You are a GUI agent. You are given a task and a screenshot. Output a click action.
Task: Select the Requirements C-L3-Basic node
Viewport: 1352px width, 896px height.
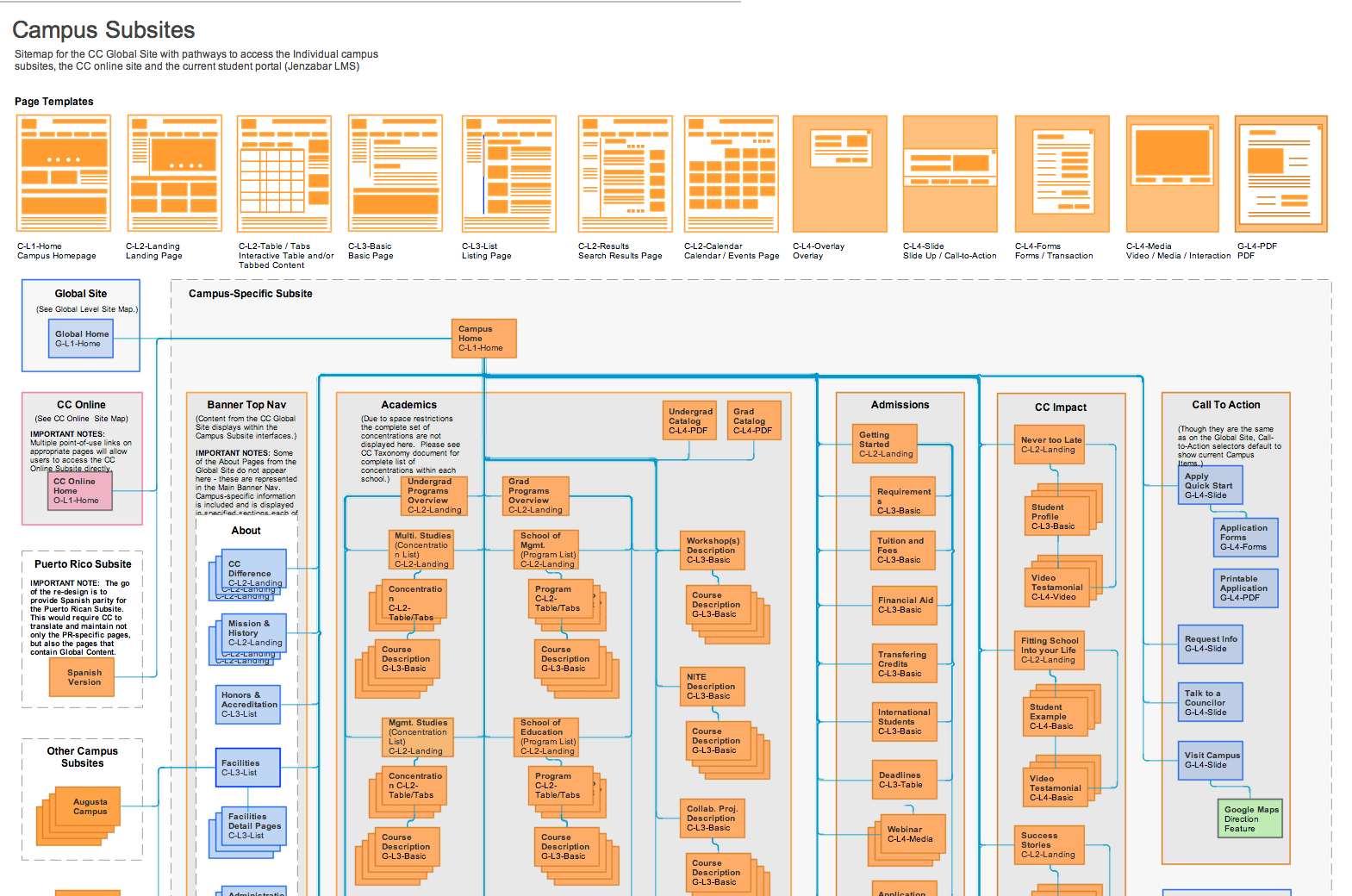(903, 496)
